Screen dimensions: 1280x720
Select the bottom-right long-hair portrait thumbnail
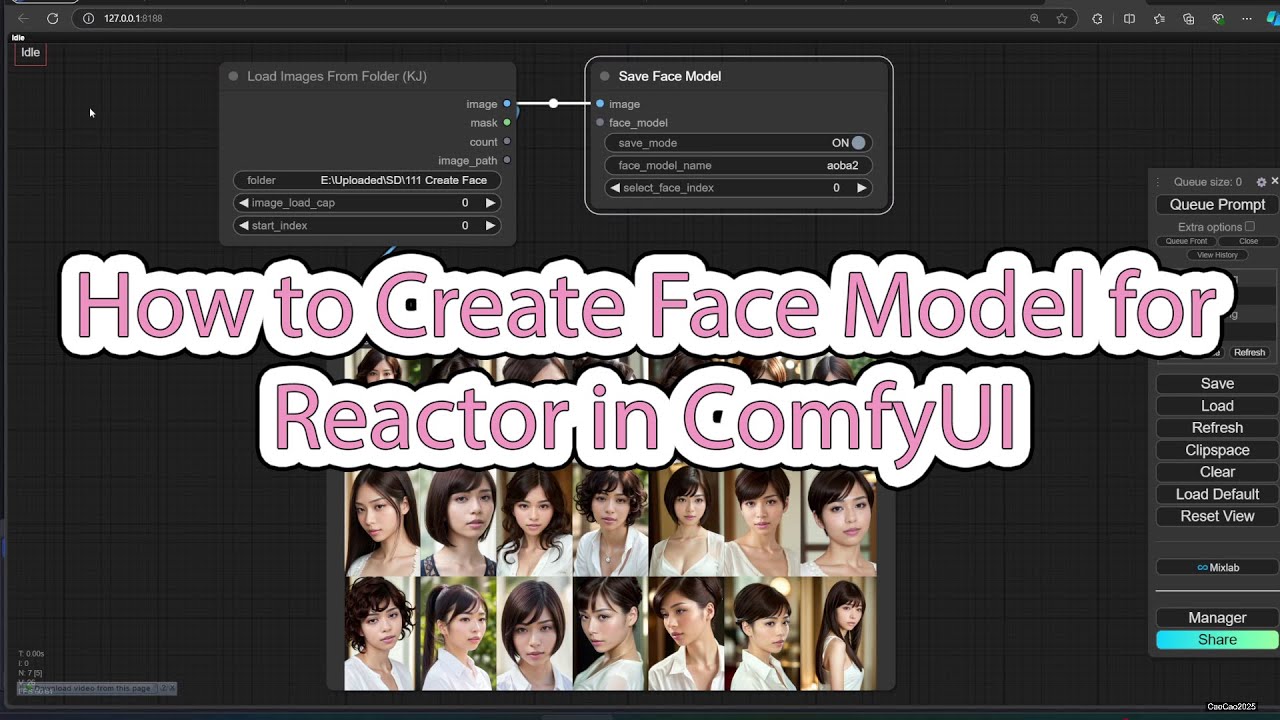coord(838,633)
